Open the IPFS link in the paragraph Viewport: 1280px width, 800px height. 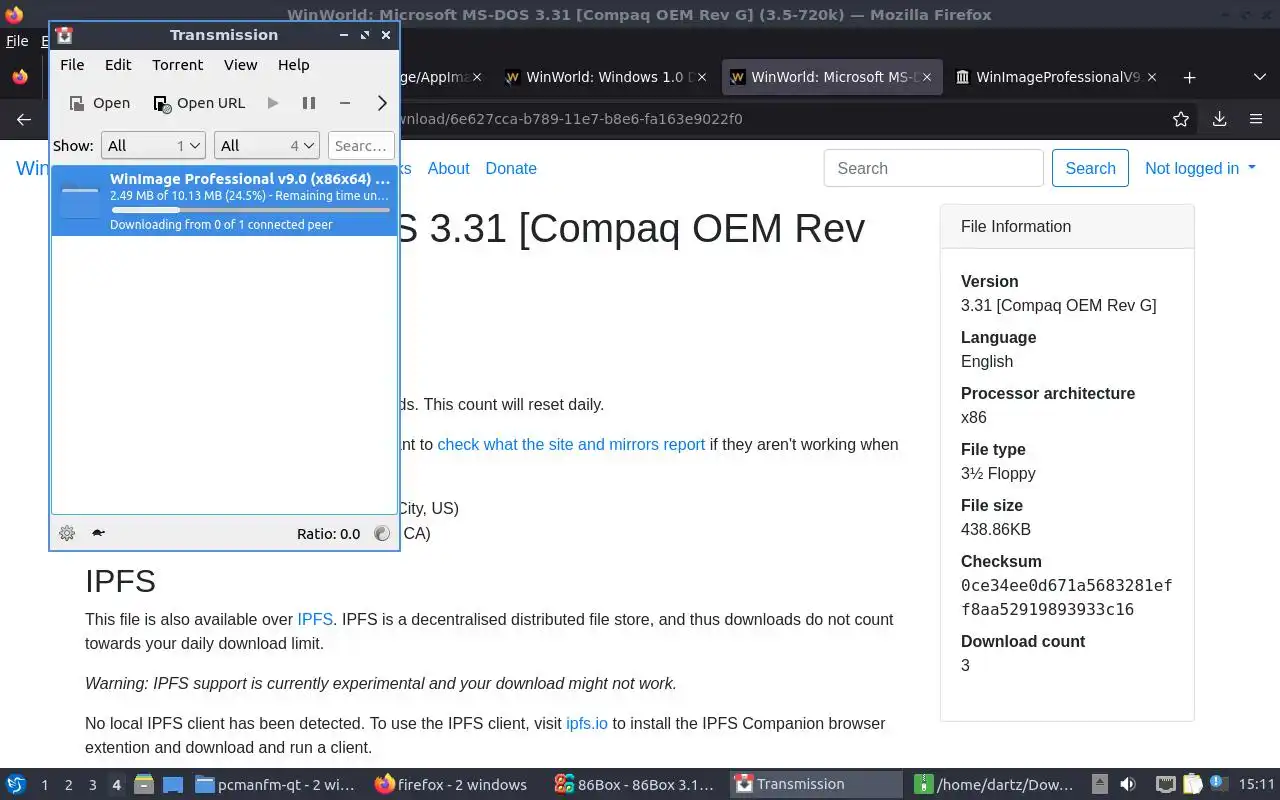(315, 619)
